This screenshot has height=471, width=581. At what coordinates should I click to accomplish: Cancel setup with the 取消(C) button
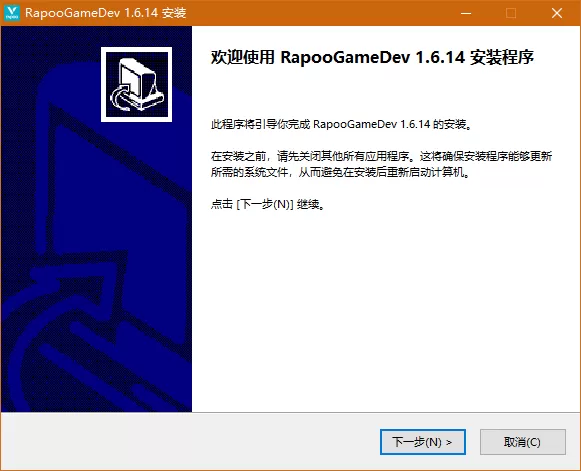522,442
